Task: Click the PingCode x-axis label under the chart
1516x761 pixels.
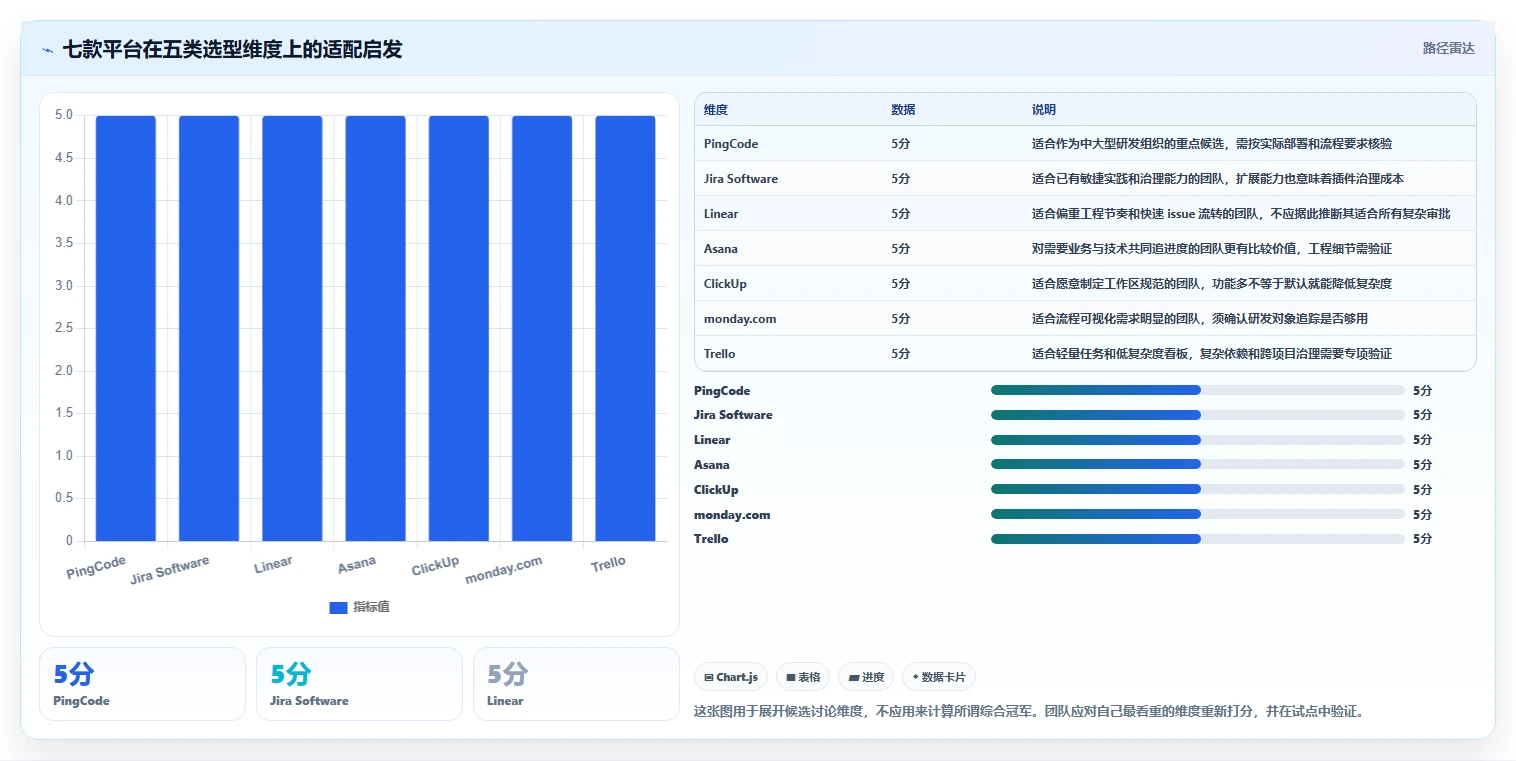Action: tap(96, 567)
